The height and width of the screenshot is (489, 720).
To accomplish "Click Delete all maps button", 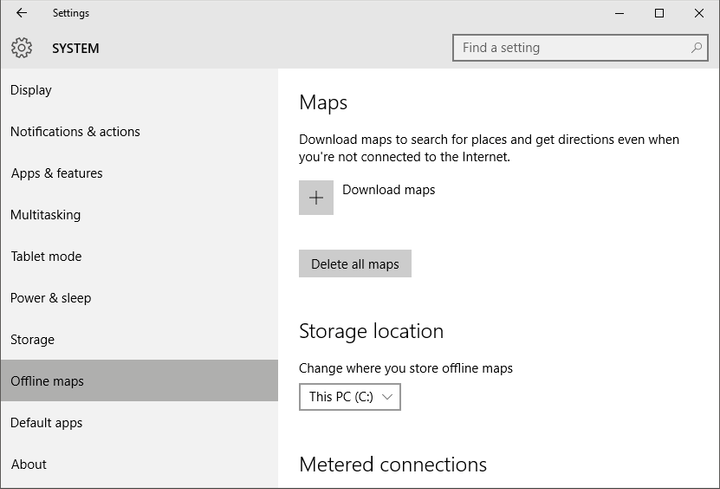I will [355, 264].
